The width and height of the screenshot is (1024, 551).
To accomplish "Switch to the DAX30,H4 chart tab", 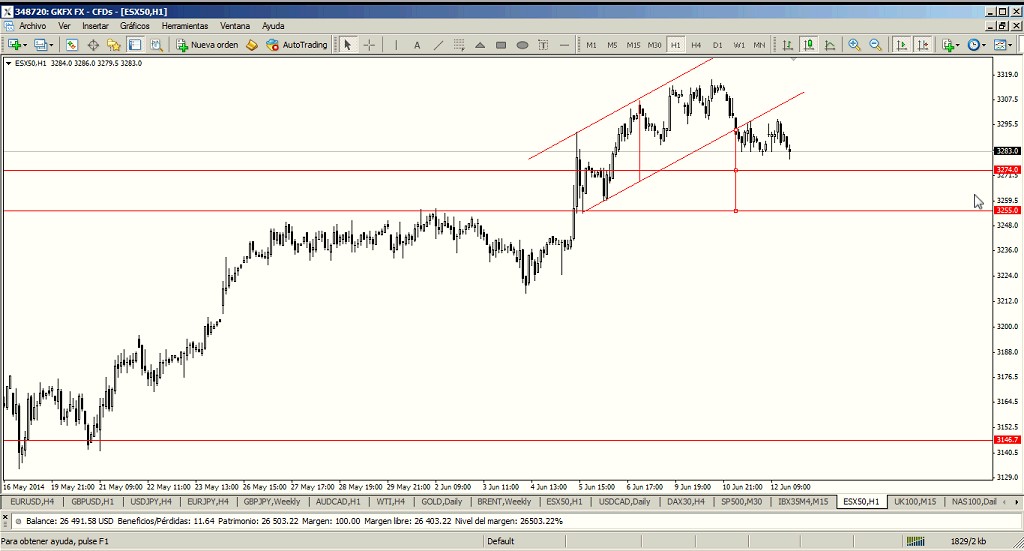I will pyautogui.click(x=686, y=502).
